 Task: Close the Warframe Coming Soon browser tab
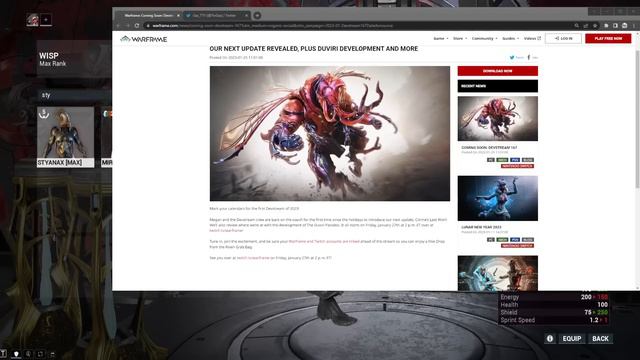pyautogui.click(x=178, y=16)
